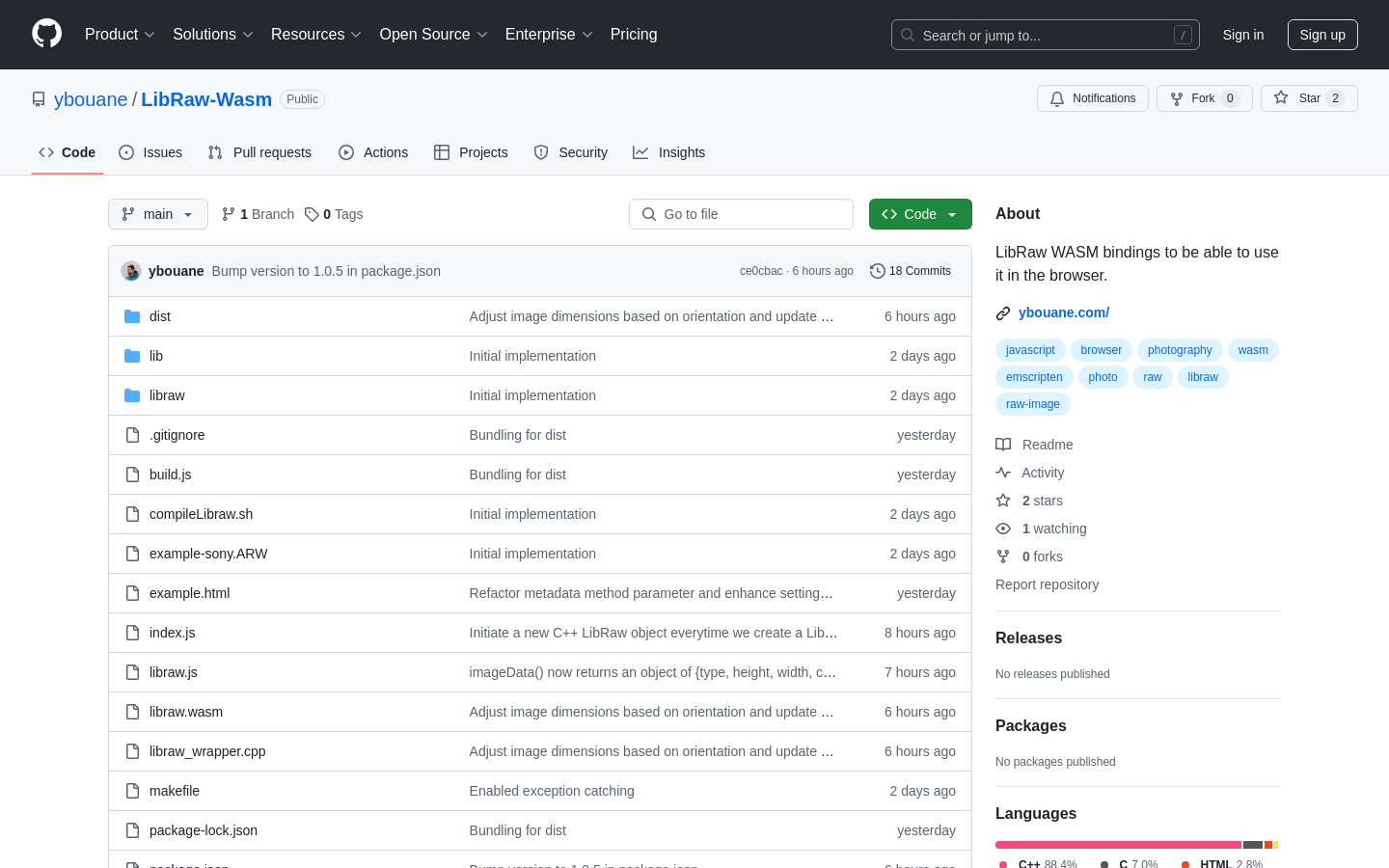Click the emscripten topic tag
The image size is (1389, 868).
click(x=1034, y=377)
